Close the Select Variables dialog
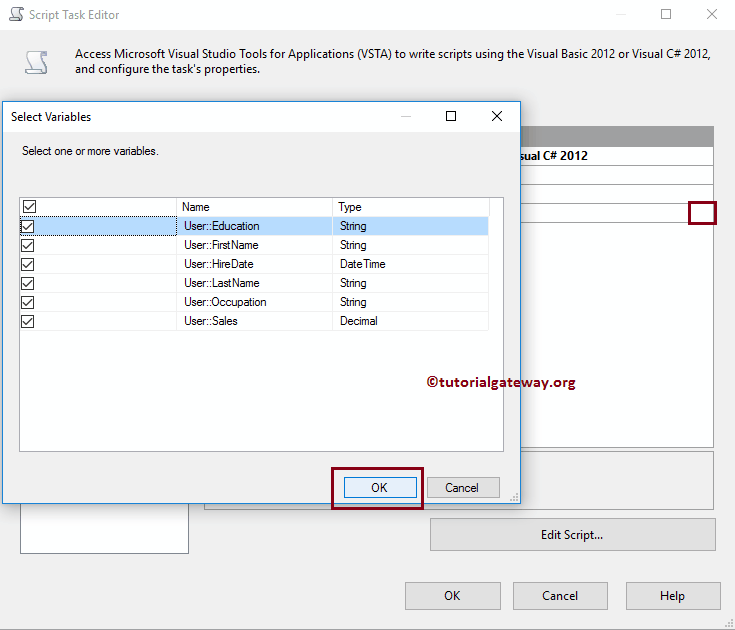This screenshot has height=630, width=735. coord(497,116)
